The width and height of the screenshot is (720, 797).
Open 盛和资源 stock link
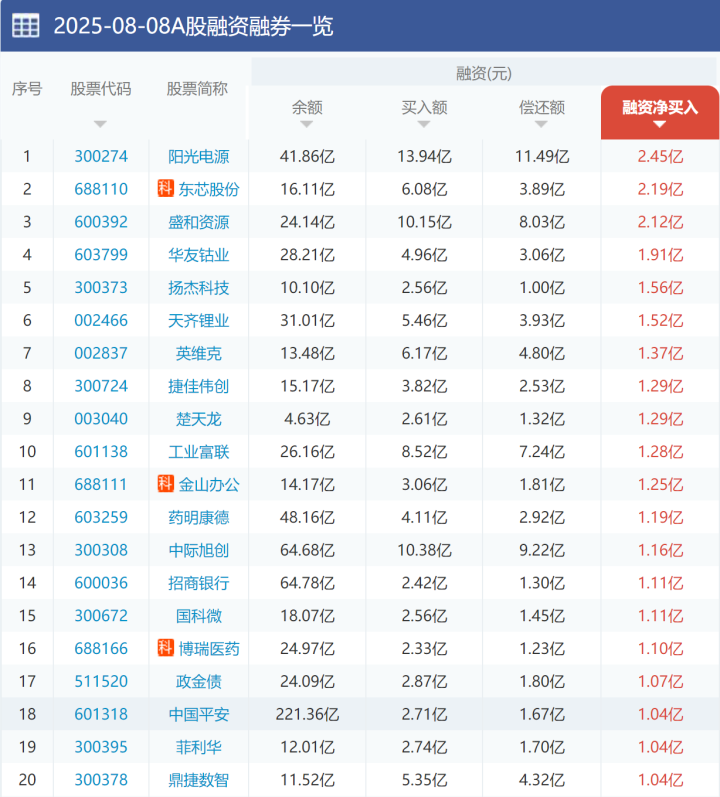point(199,222)
